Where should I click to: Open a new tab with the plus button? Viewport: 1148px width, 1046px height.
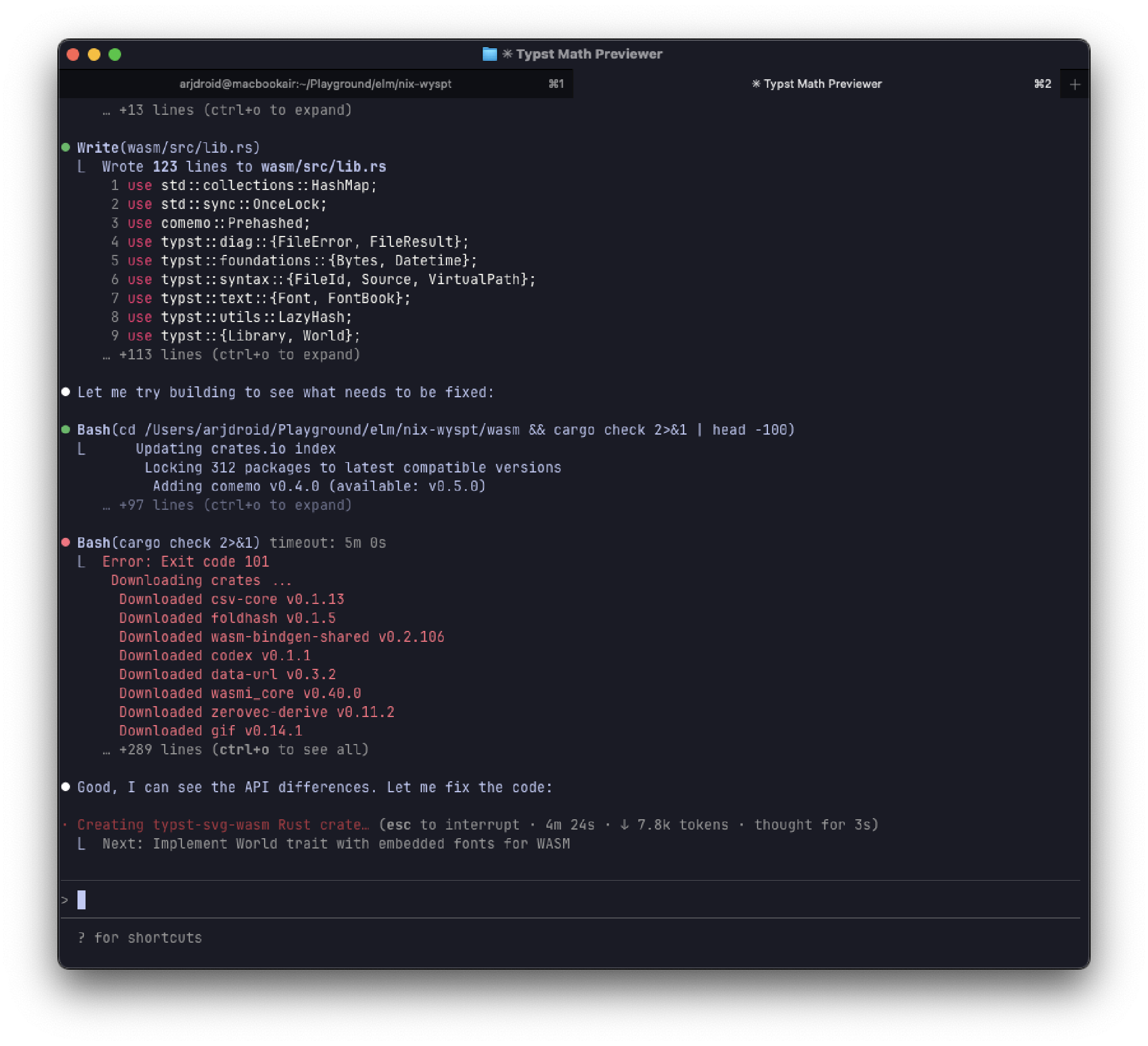click(x=1074, y=83)
